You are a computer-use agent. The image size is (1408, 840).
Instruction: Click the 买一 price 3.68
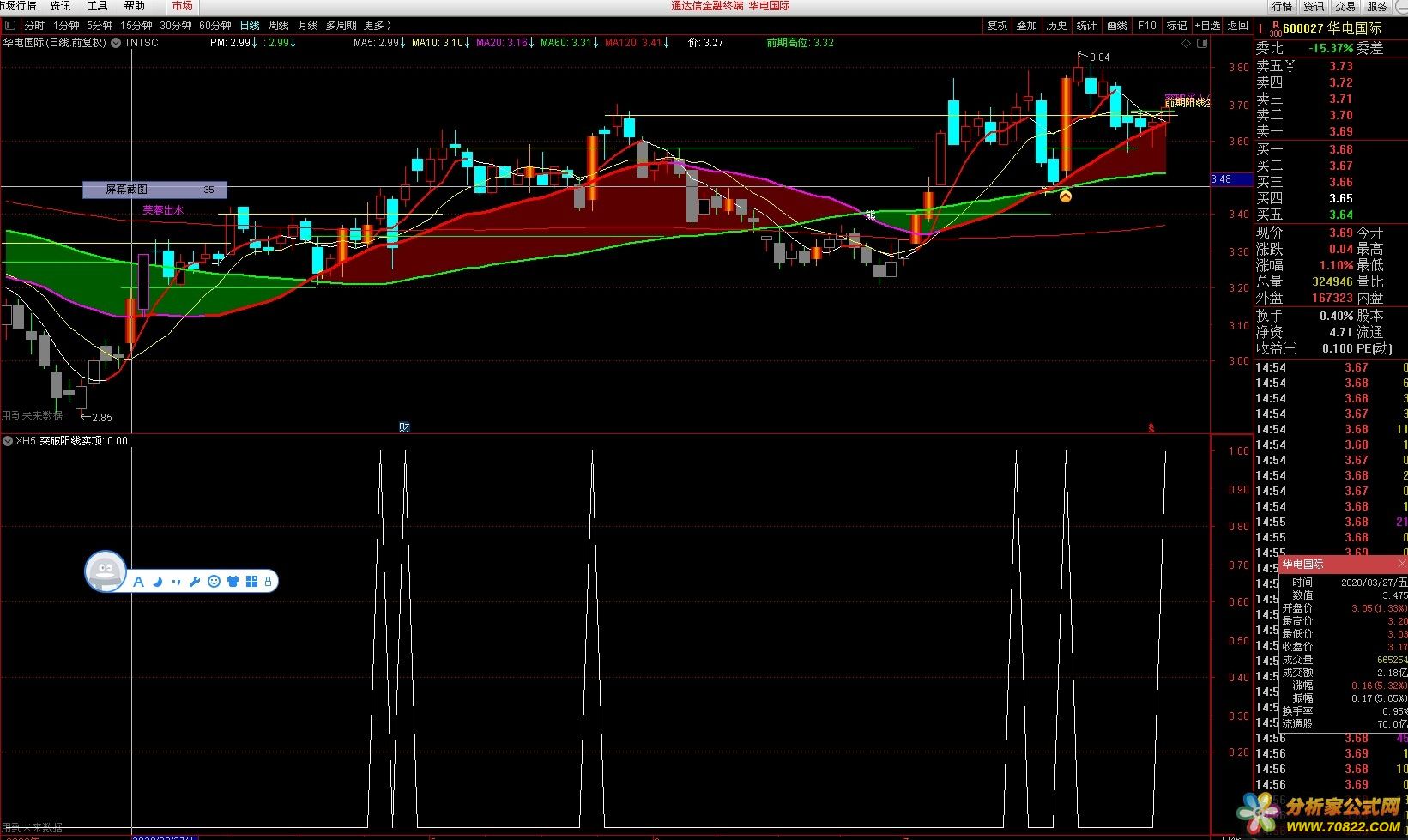pos(1341,149)
